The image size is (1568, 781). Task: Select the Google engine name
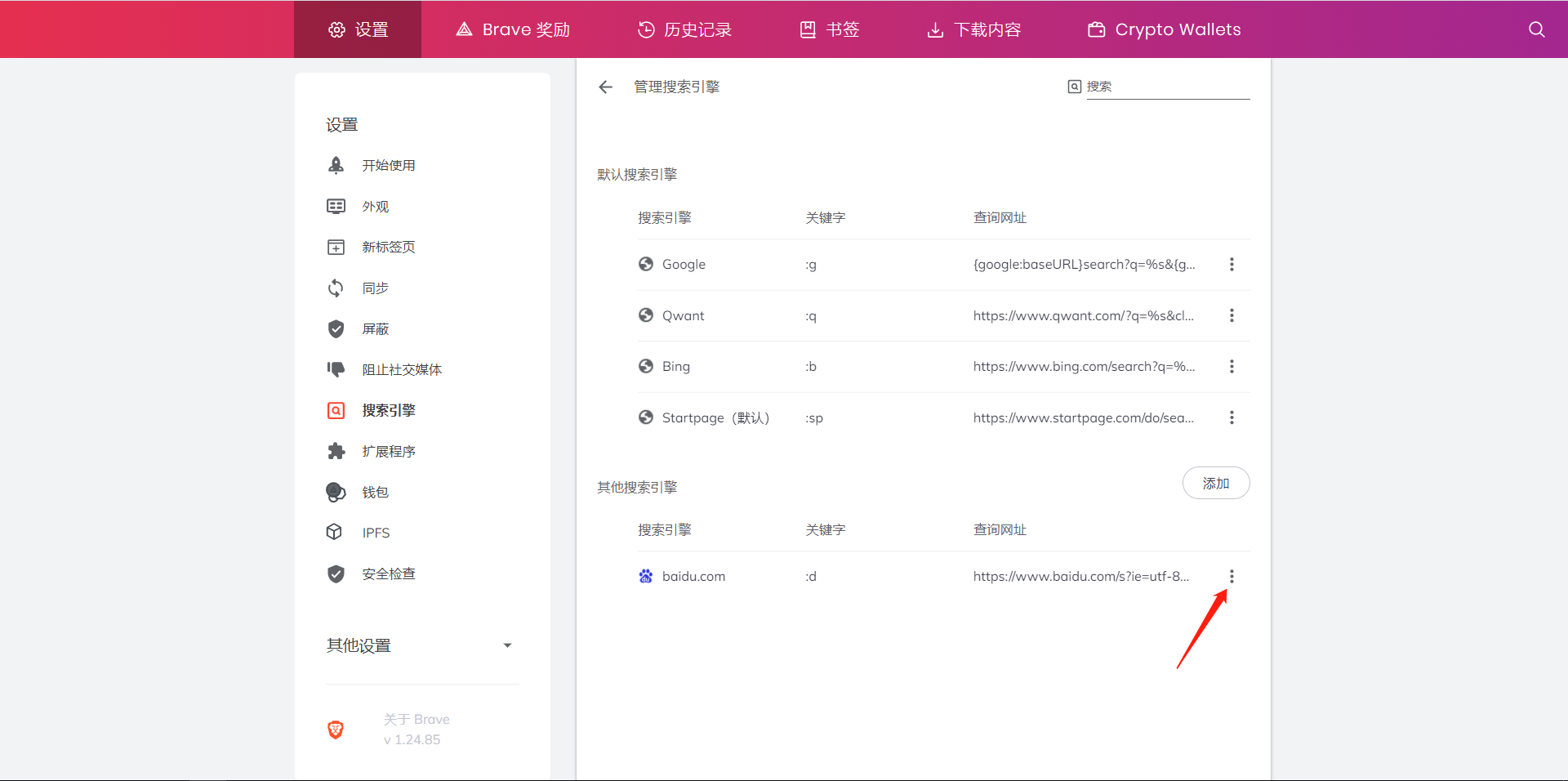[684, 264]
